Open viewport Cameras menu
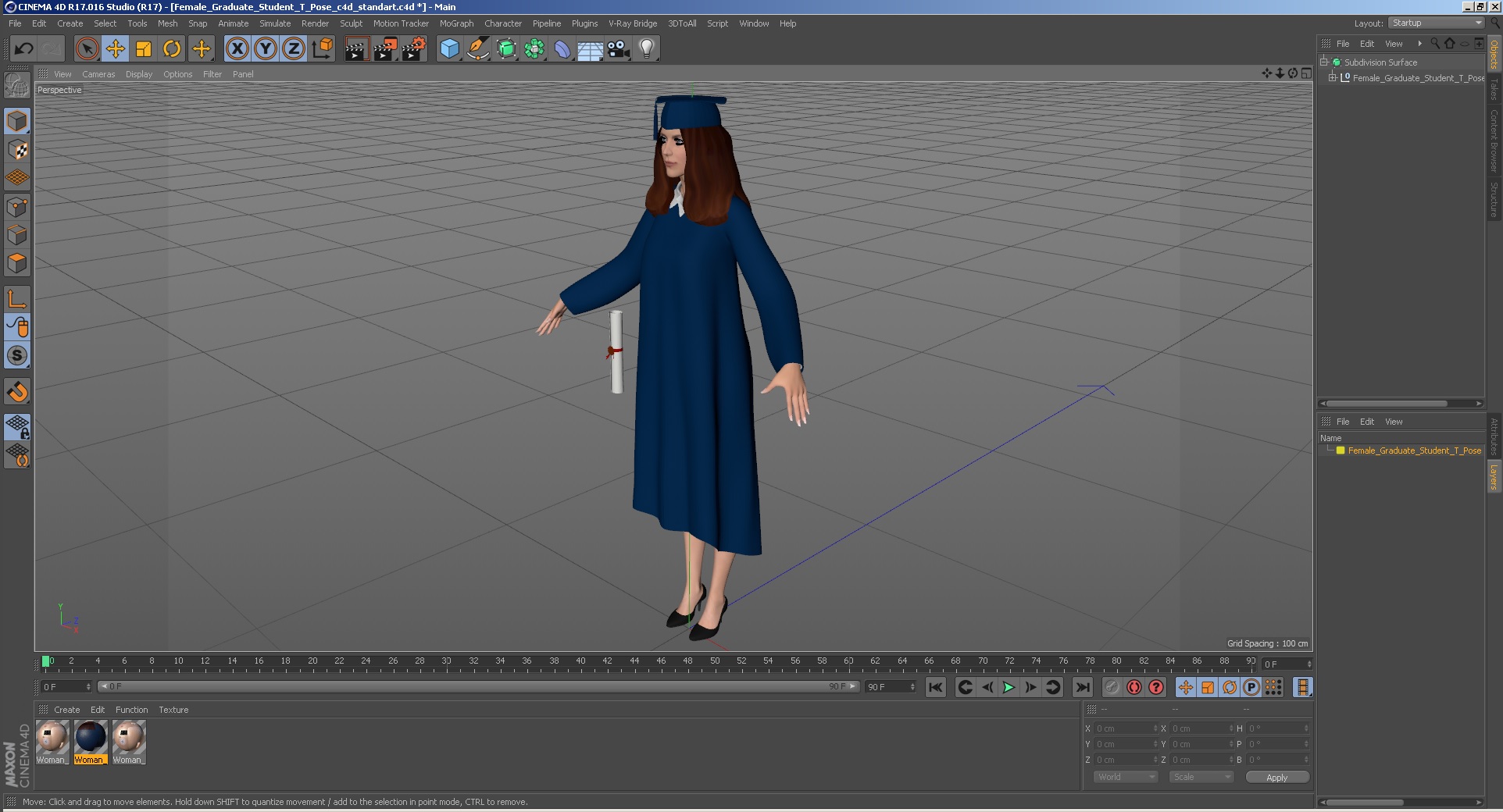1503x812 pixels. (x=98, y=74)
